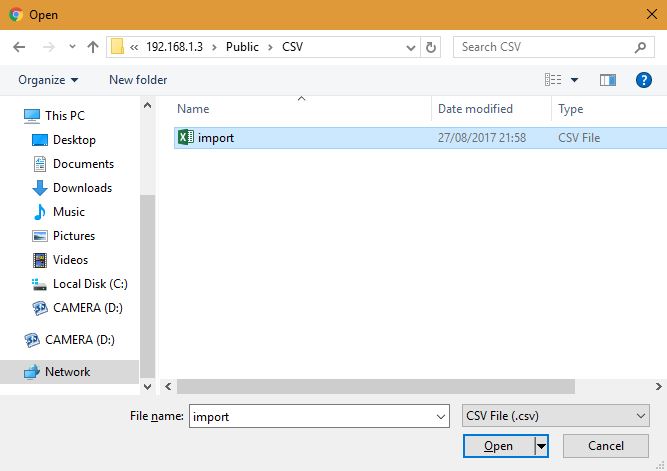667x471 pixels.
Task: Click the Back navigation arrow
Action: (19, 47)
